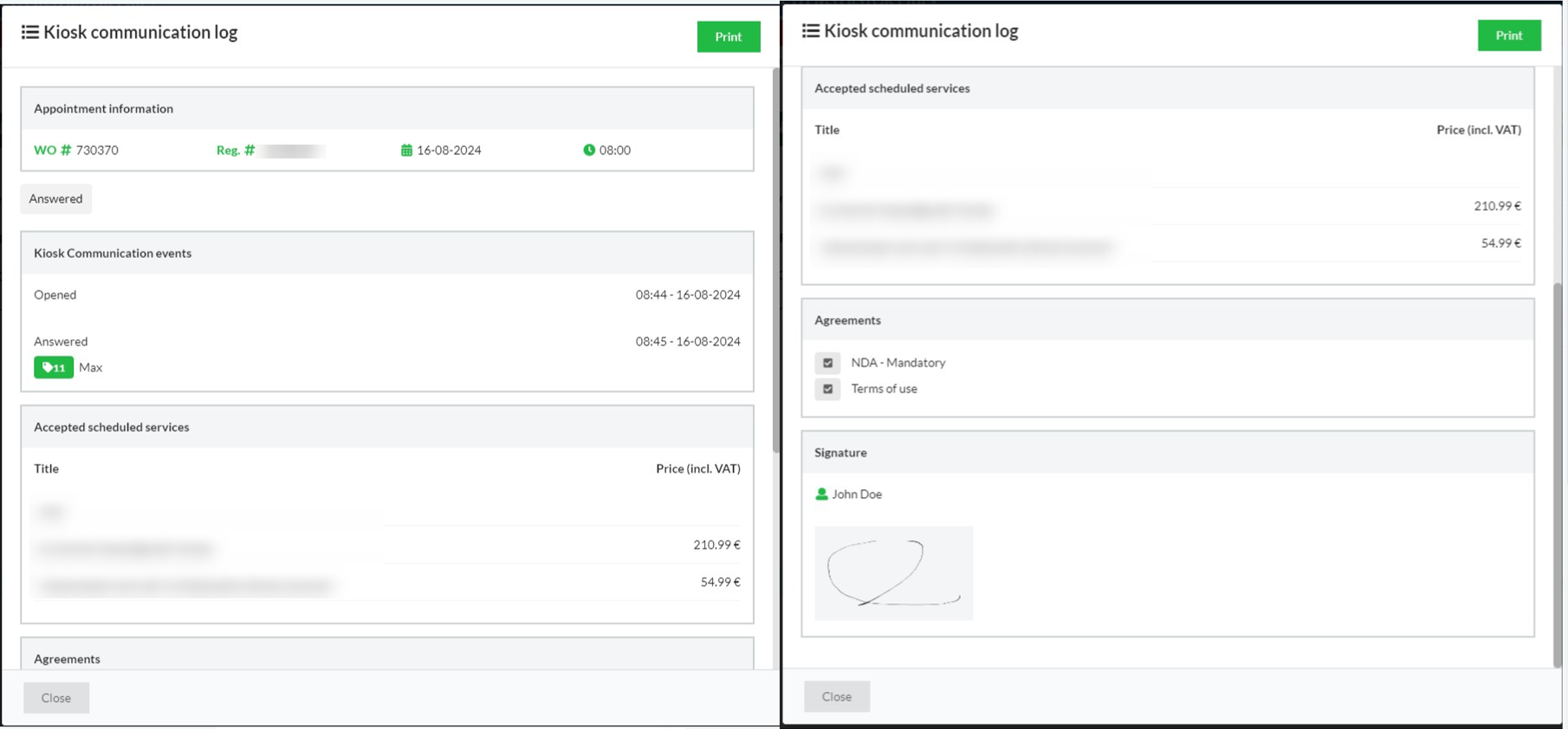Toggle the NDA - Mandatory checkbox
The image size is (1568, 729).
point(827,363)
